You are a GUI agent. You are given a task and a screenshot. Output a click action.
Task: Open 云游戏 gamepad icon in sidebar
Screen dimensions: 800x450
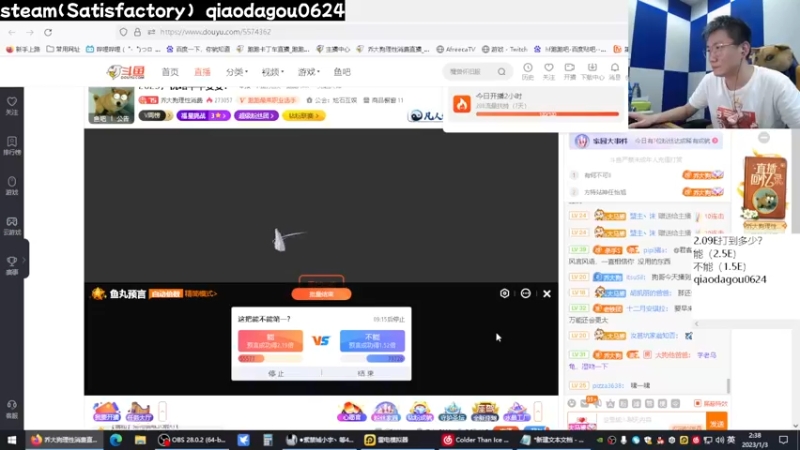[12, 226]
